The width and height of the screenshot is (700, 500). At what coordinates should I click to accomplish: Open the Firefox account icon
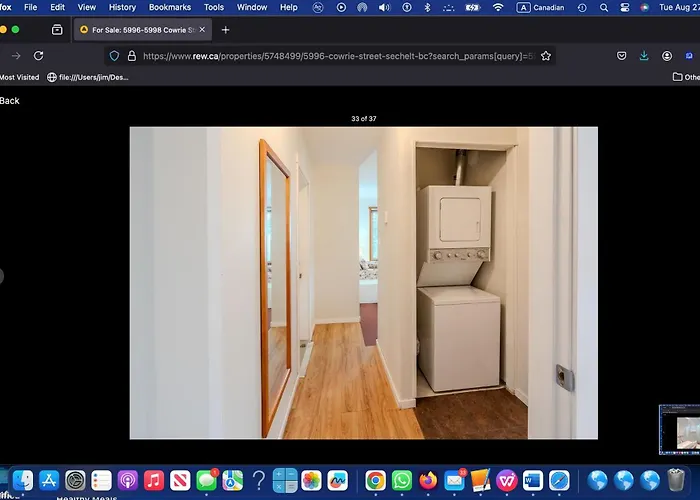[667, 56]
